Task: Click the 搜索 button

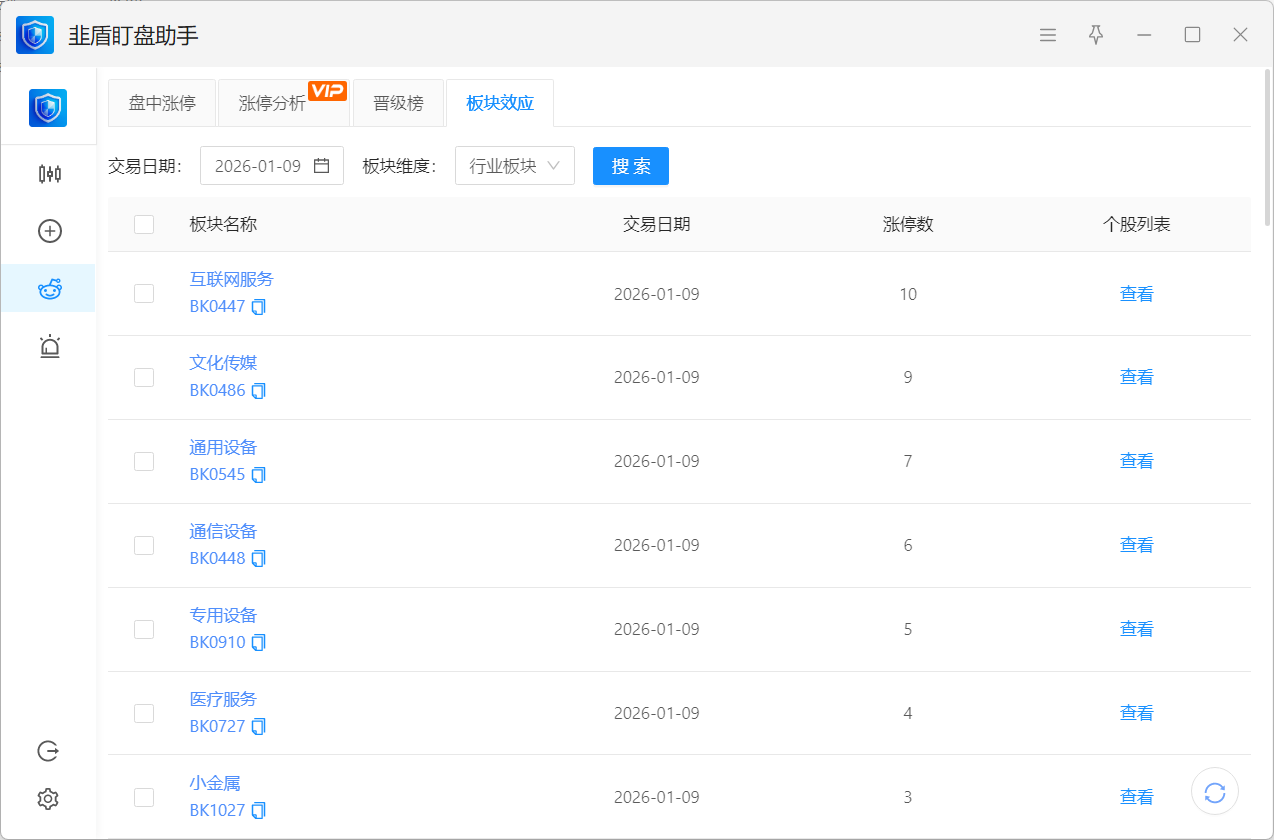Action: click(630, 166)
